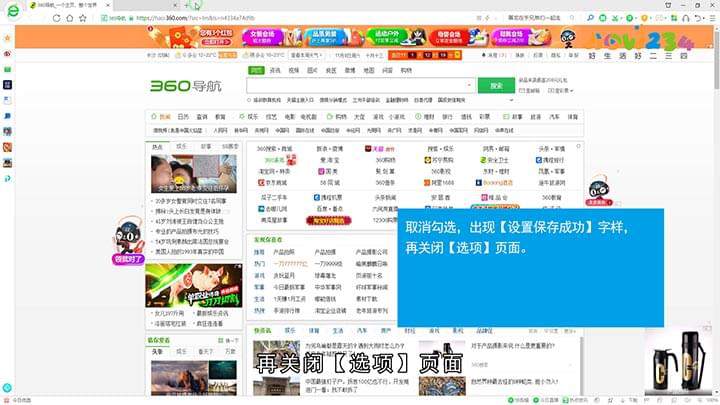
Task: Select the 网页 search tab
Action: pyautogui.click(x=256, y=70)
